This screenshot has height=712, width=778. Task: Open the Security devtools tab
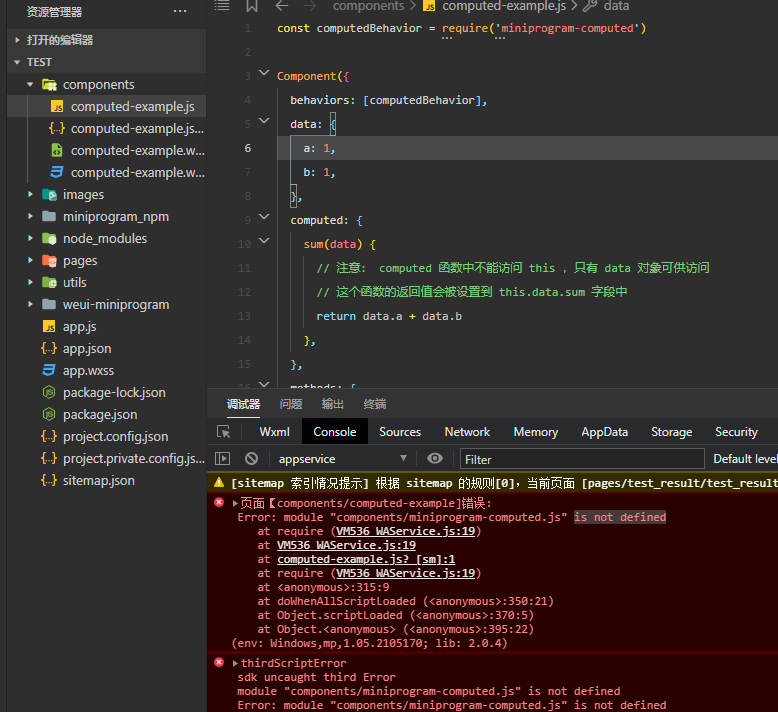pos(736,432)
